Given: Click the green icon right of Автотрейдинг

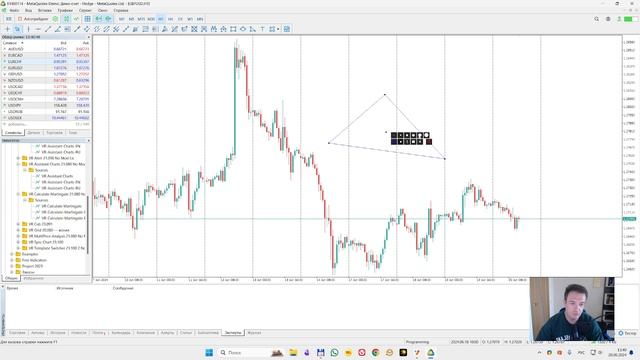Looking at the screenshot, I should (56, 19).
